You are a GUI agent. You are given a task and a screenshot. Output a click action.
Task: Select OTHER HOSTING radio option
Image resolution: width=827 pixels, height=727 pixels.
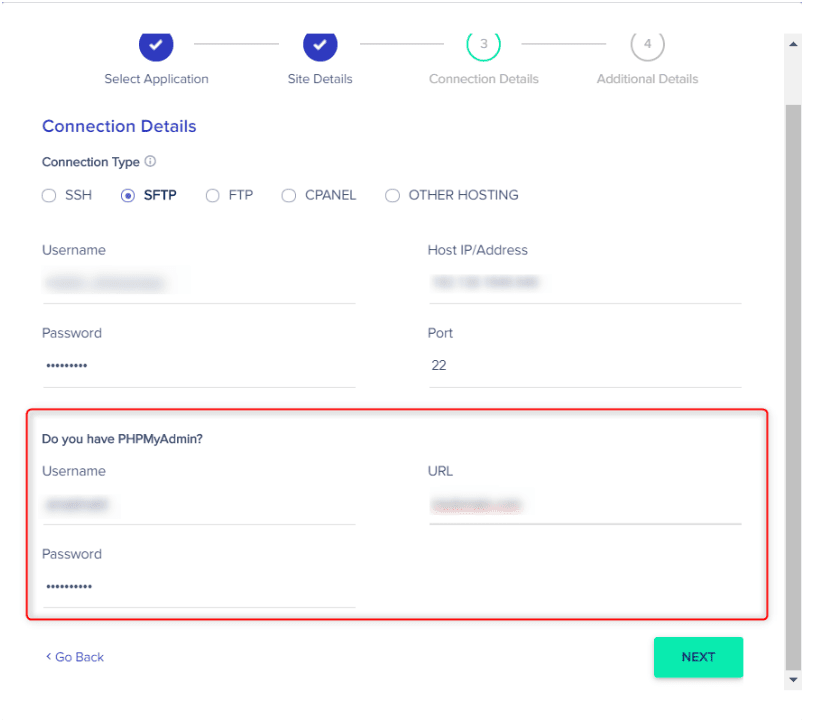393,196
